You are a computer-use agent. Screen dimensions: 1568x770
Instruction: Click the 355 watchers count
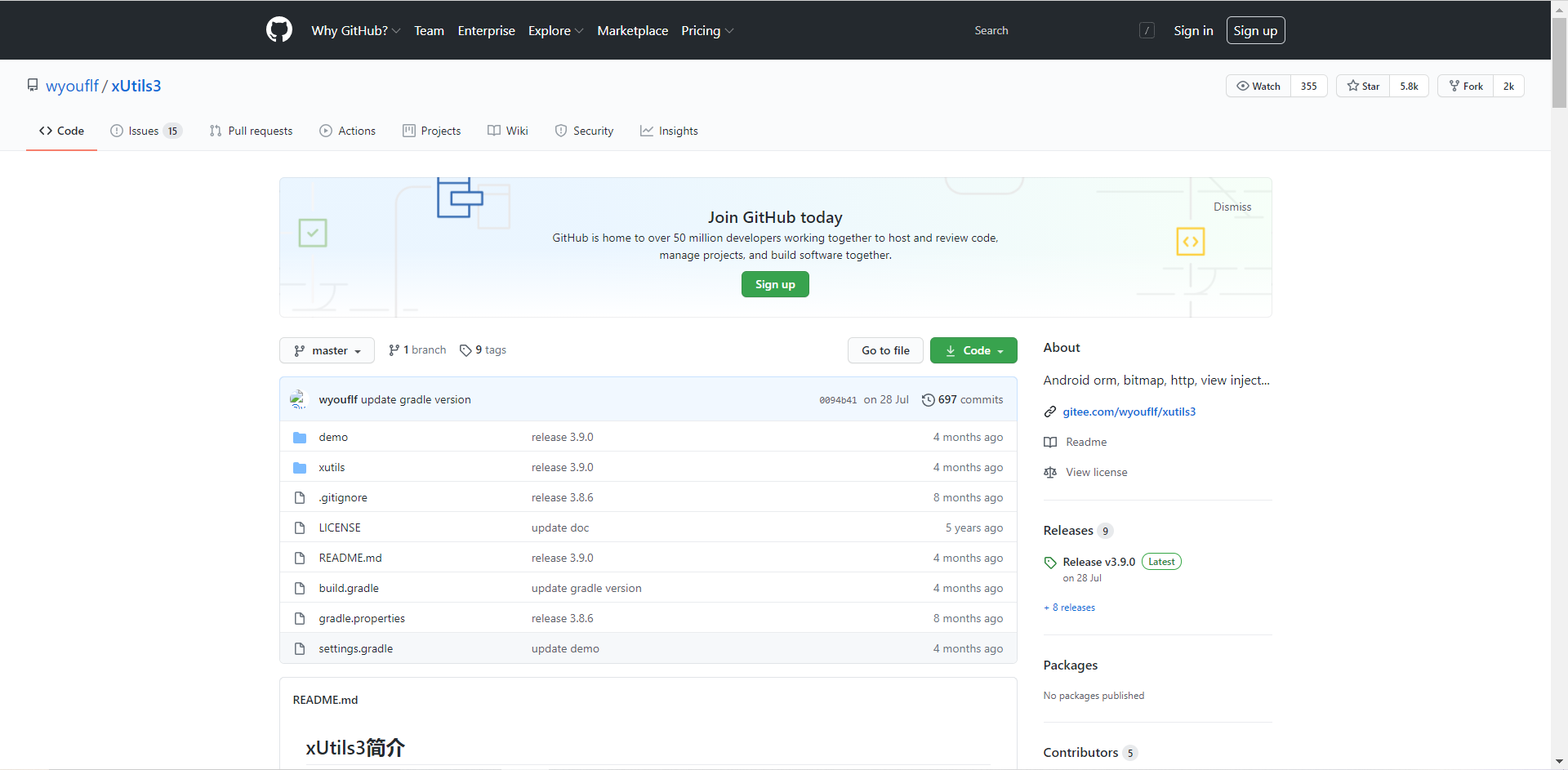click(1309, 86)
